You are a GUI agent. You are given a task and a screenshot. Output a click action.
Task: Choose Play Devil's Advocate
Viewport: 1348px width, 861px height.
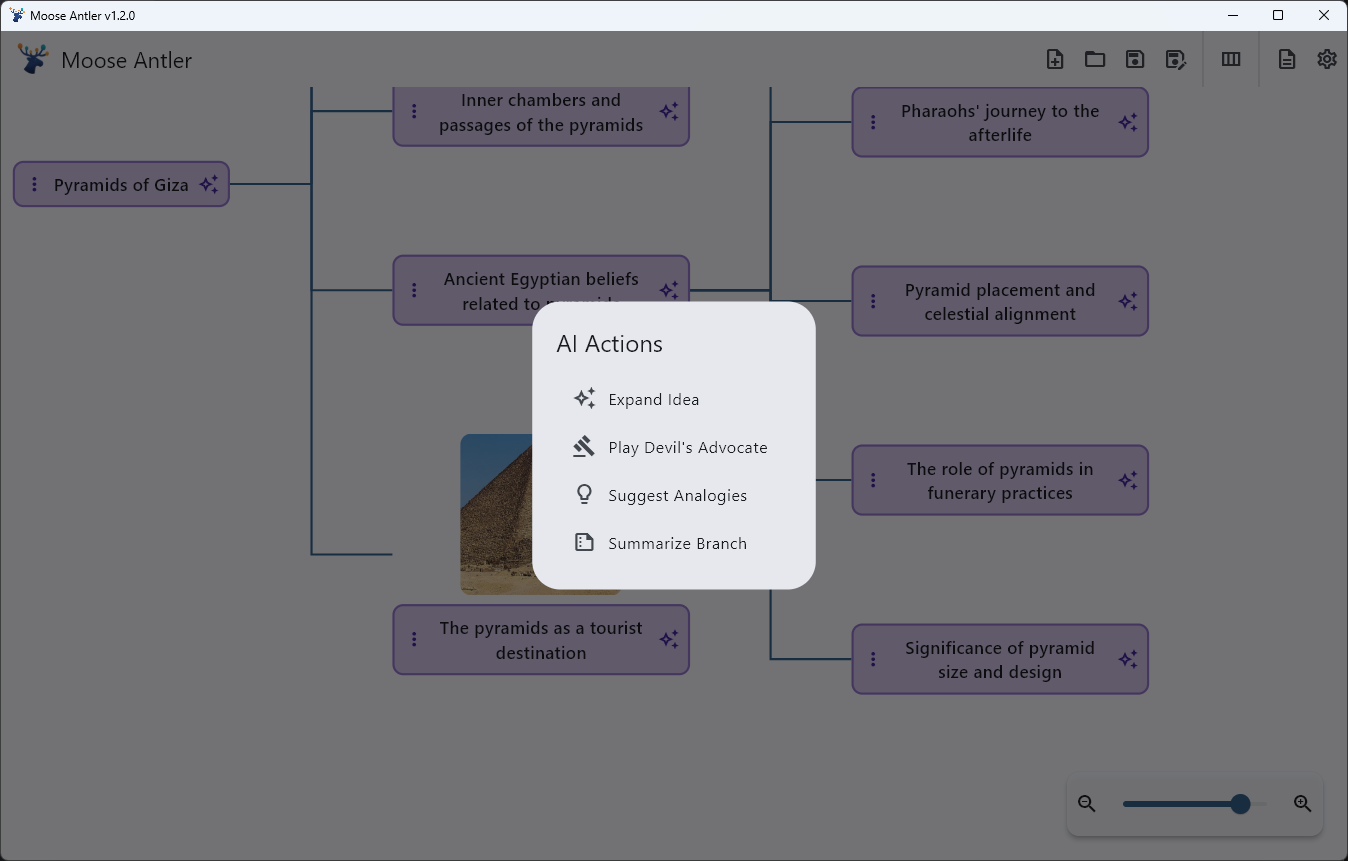673,447
